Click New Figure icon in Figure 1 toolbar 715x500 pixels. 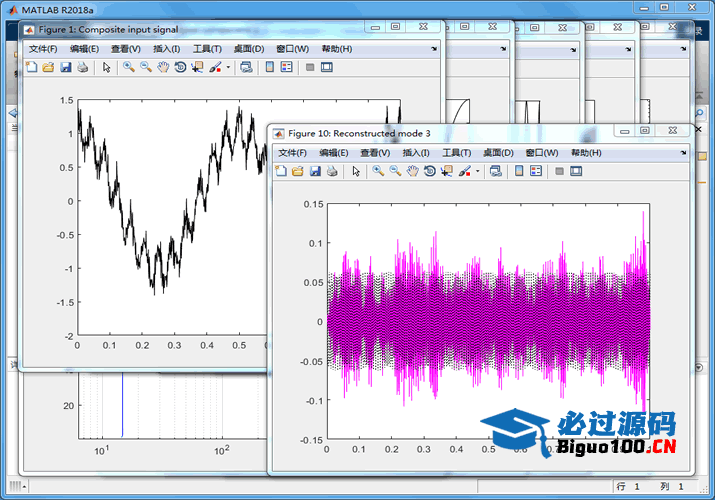coord(31,67)
